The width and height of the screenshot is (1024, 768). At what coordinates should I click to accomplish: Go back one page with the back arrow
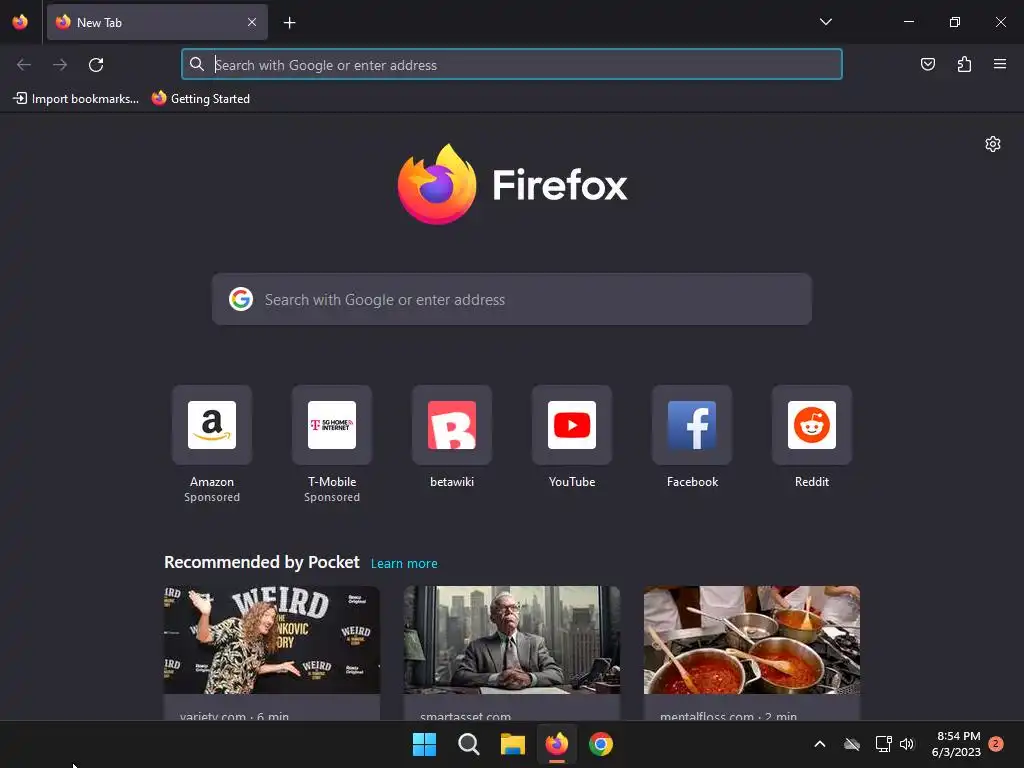[24, 65]
